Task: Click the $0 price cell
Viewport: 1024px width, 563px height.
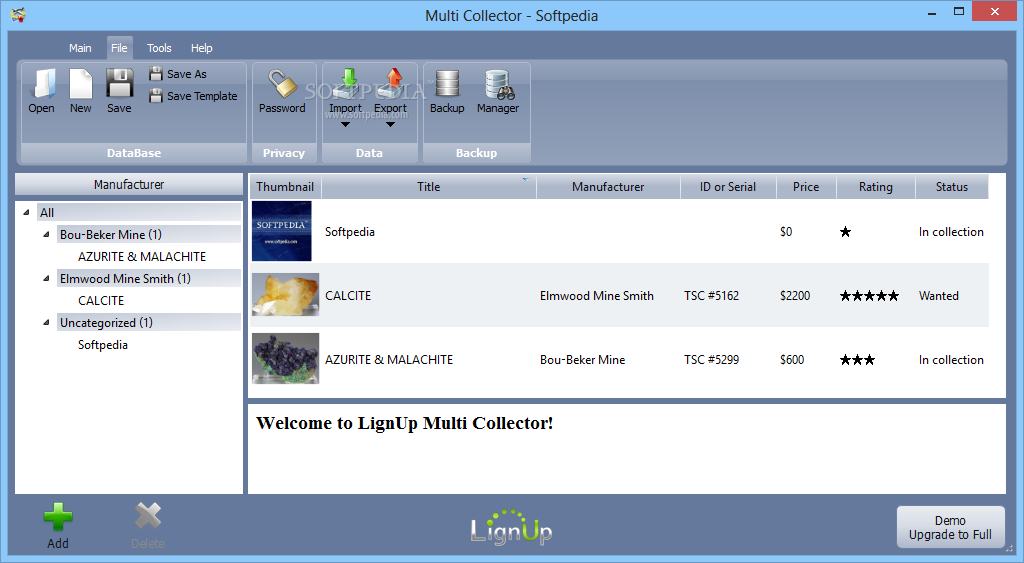Action: click(786, 232)
